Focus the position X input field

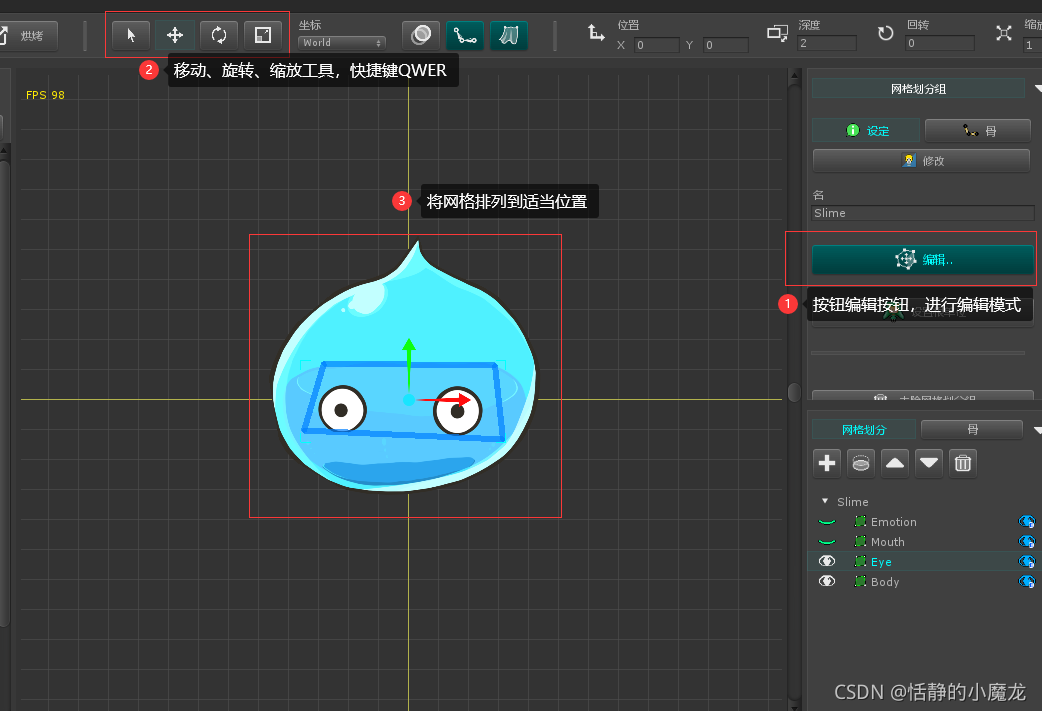[657, 45]
